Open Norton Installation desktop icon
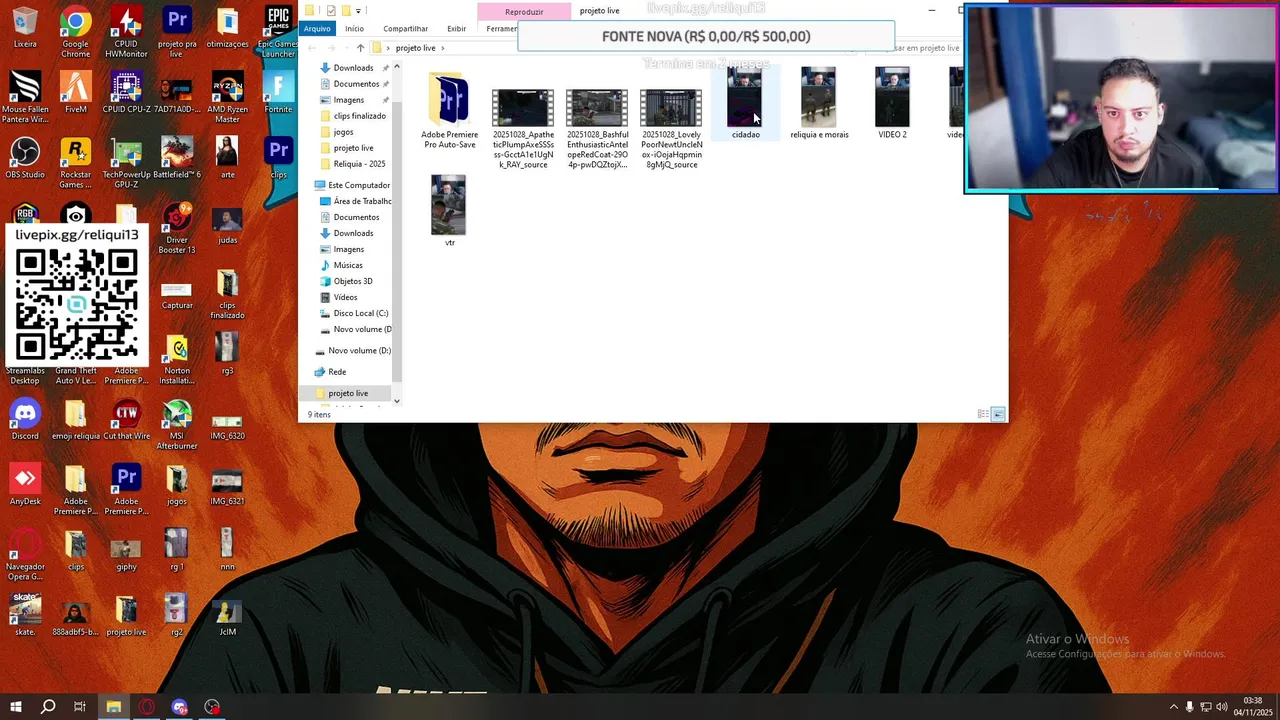The width and height of the screenshot is (1280, 720). tap(177, 359)
